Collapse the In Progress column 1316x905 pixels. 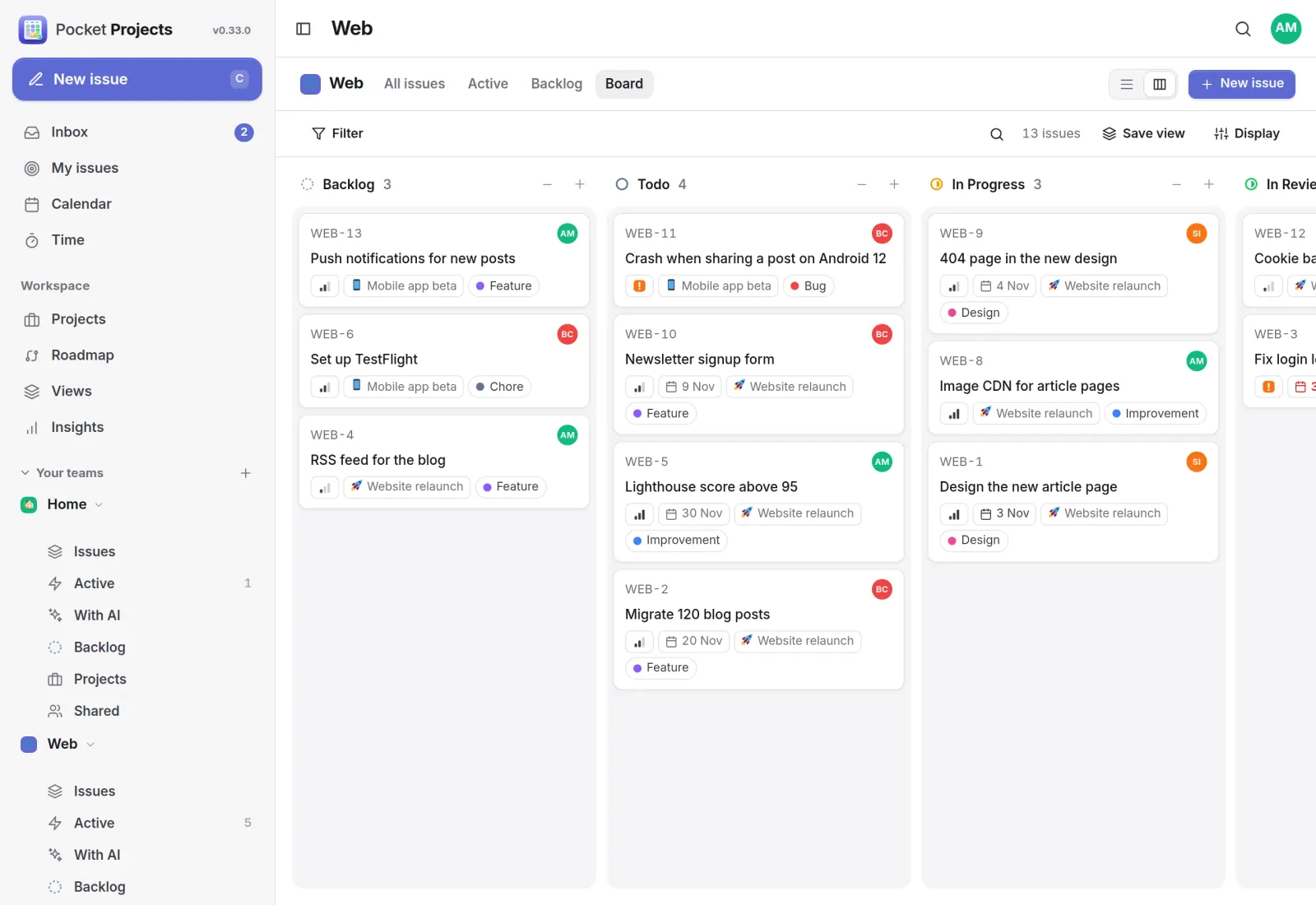click(1176, 184)
